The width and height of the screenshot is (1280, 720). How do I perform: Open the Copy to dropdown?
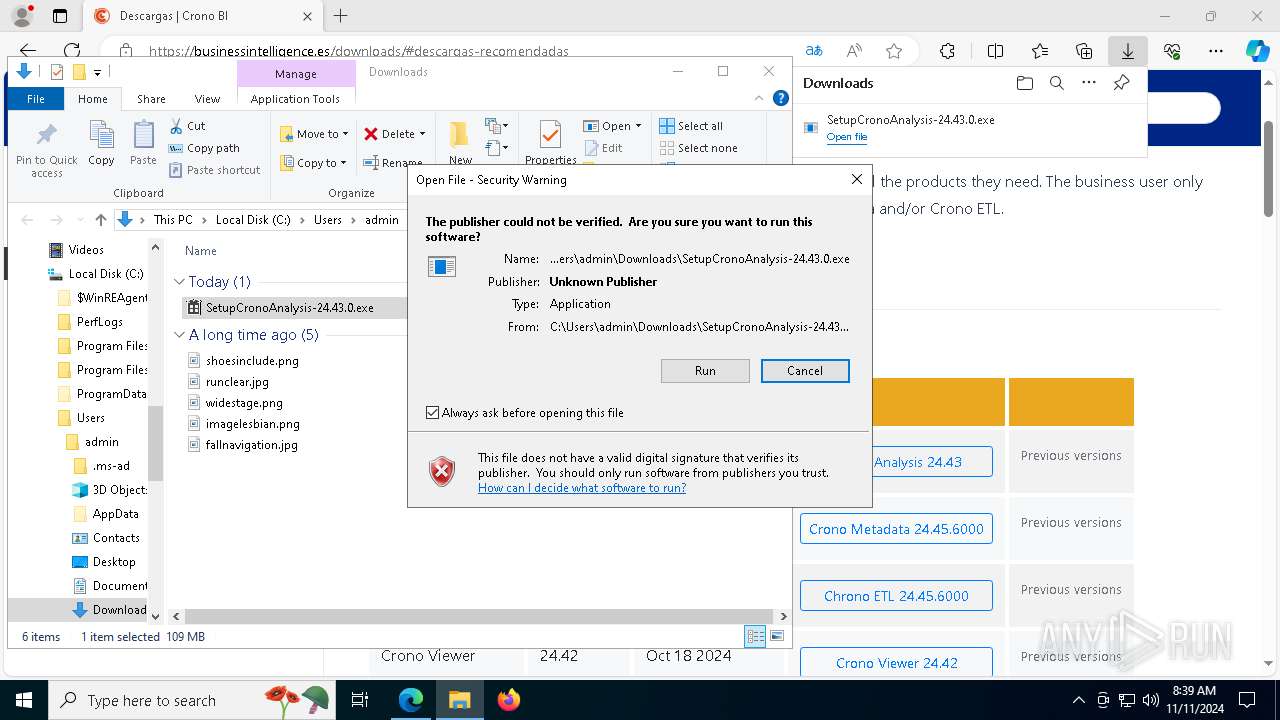coord(313,163)
